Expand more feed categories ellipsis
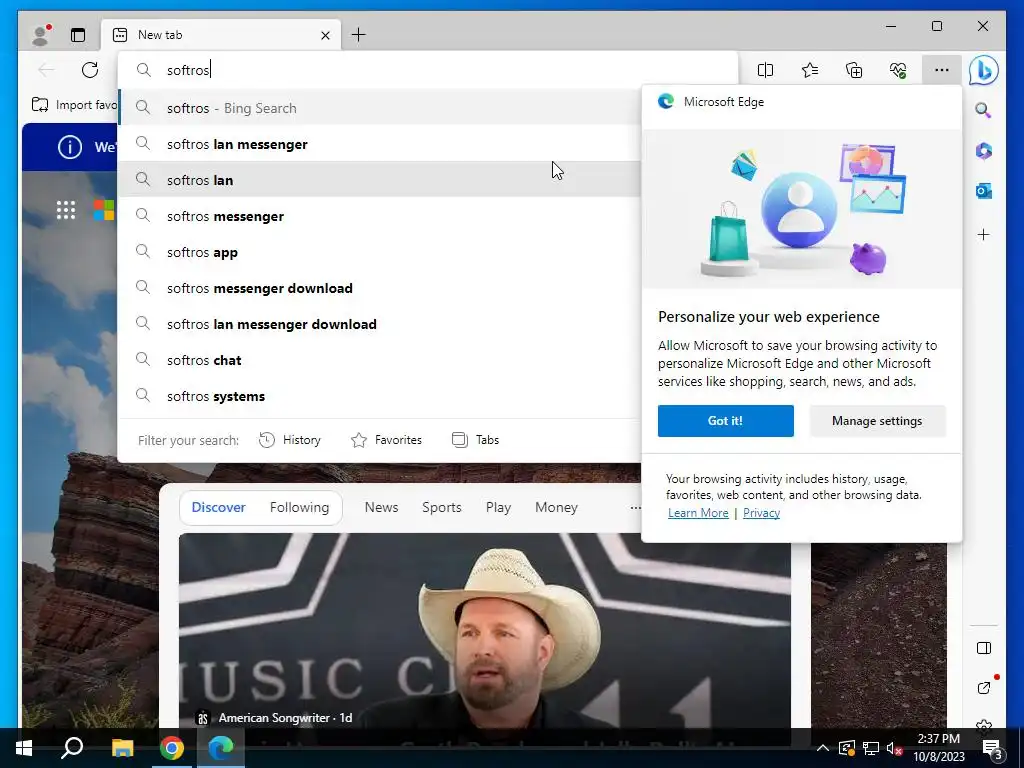The width and height of the screenshot is (1024, 768). coord(635,507)
